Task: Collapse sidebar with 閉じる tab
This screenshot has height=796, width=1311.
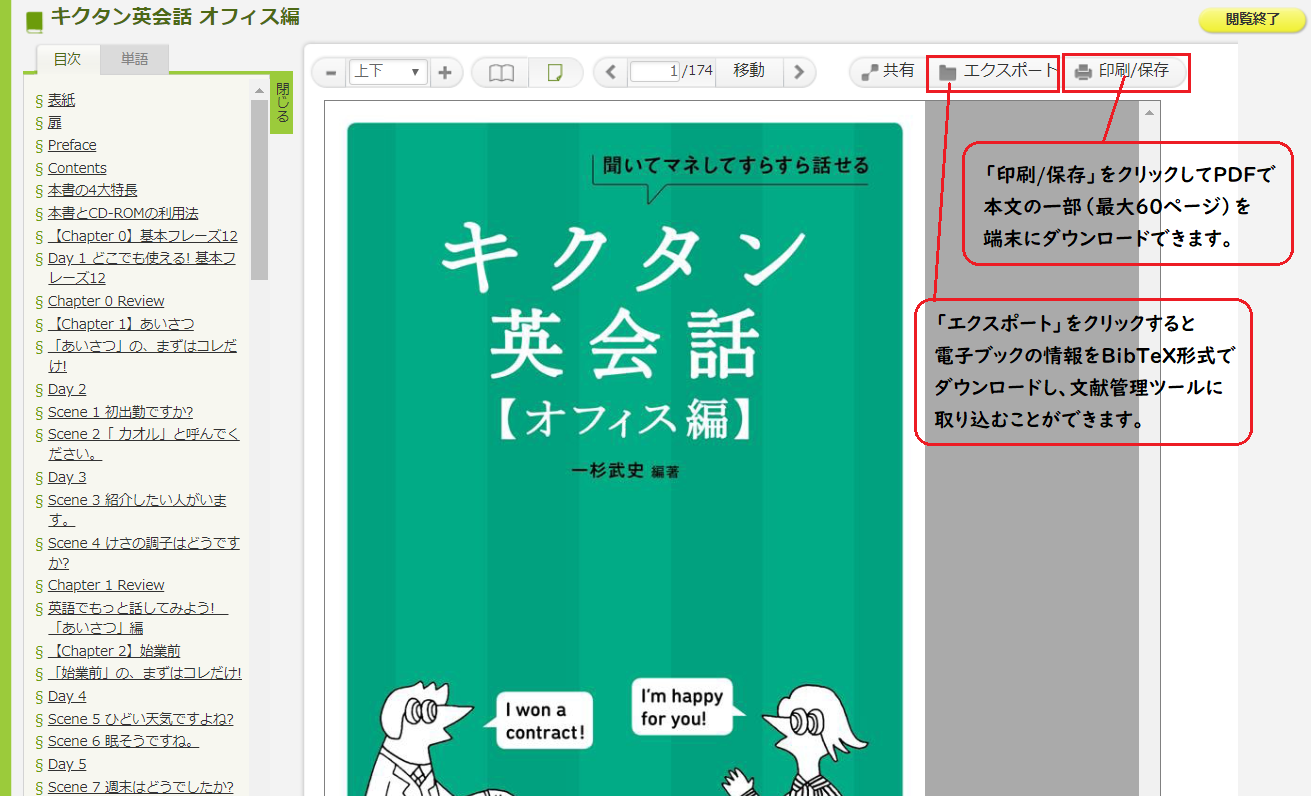Action: (x=282, y=103)
